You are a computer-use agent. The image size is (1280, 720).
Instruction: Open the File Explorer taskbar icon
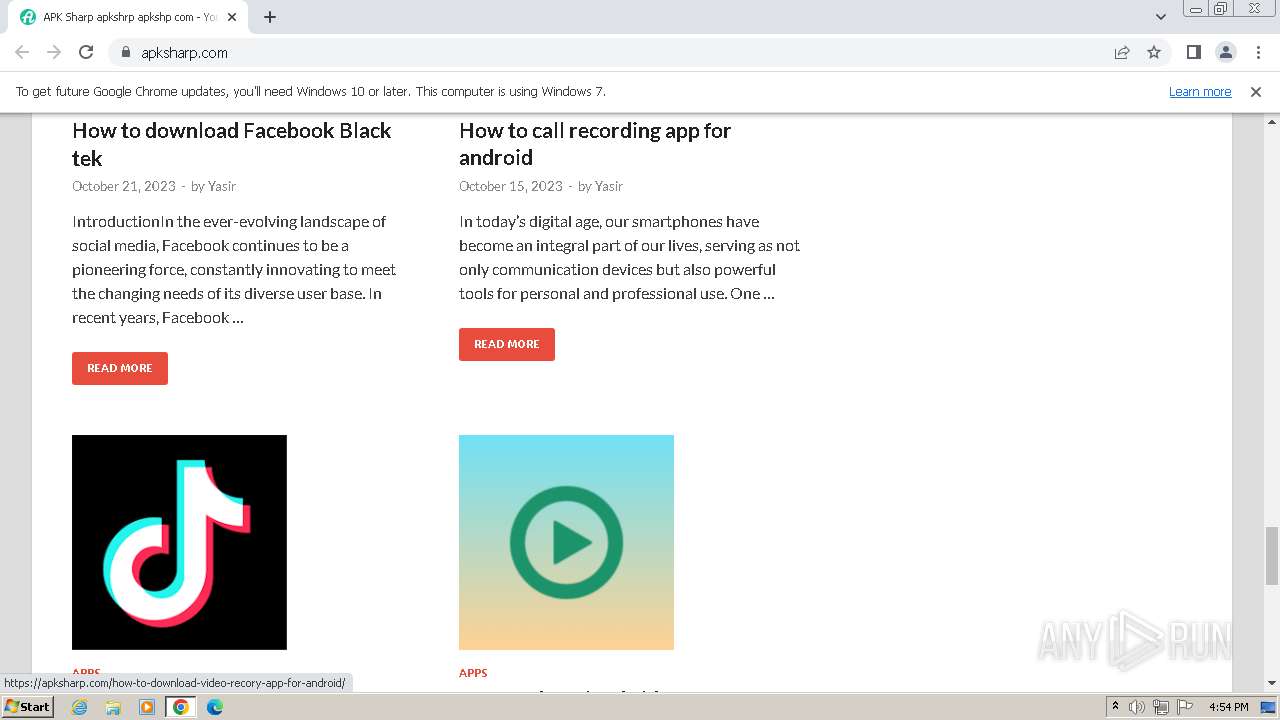click(x=113, y=707)
